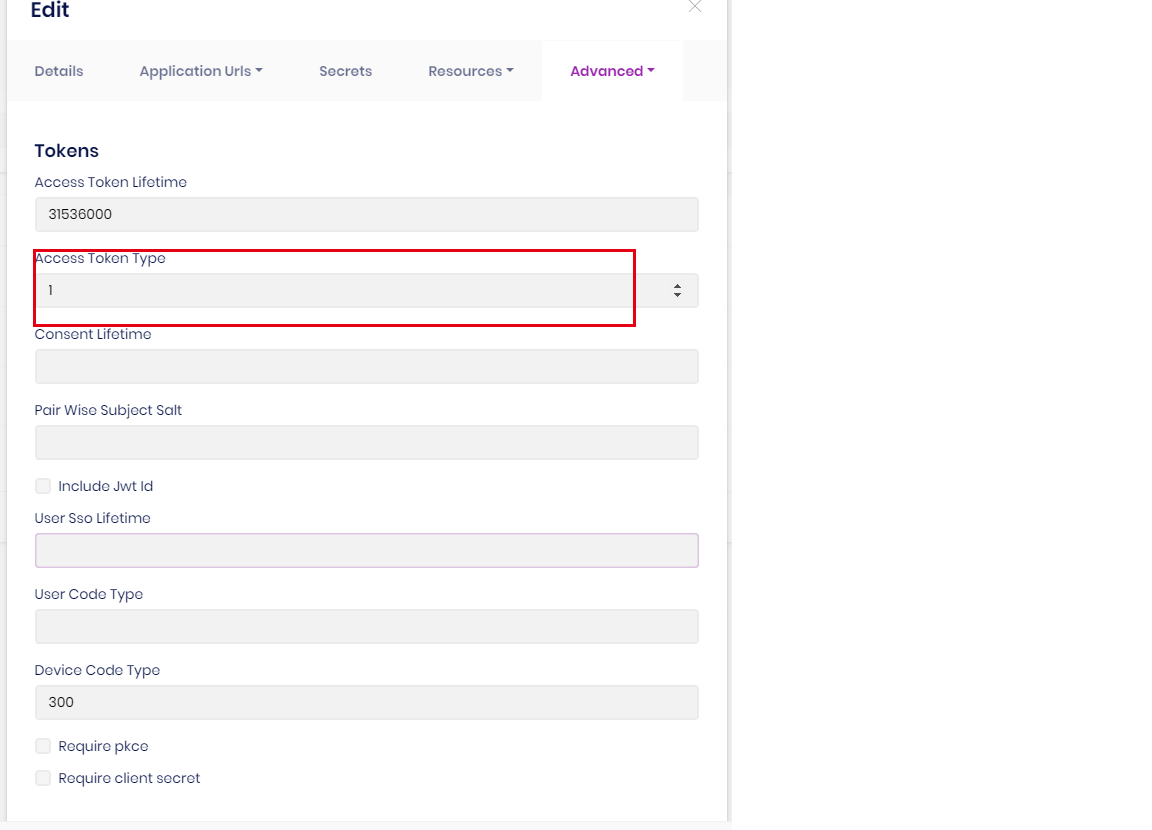
Task: Toggle the Require client secret checkbox
Action: pos(43,779)
